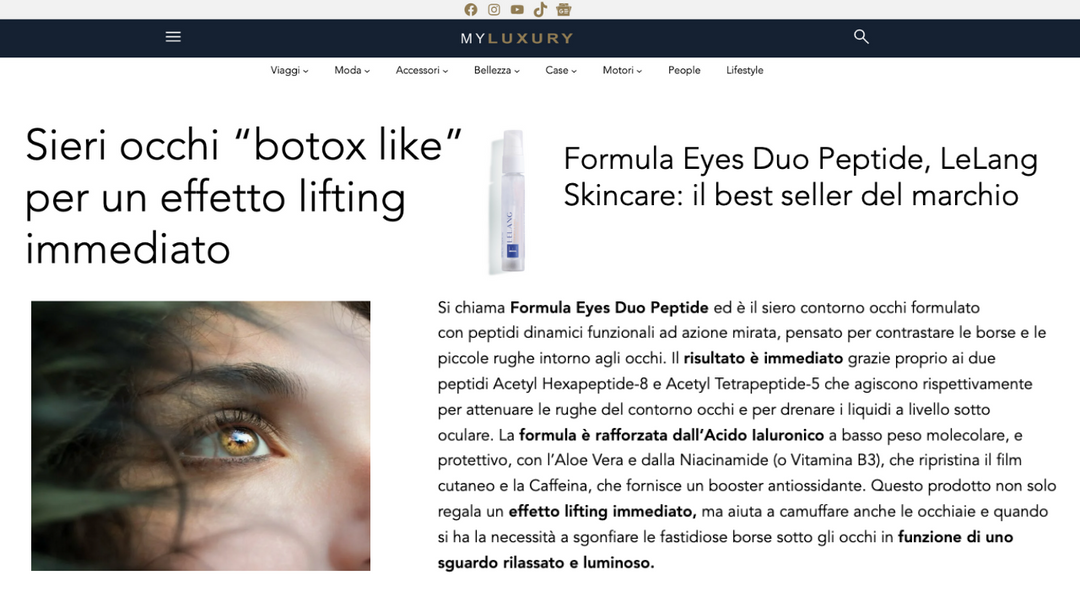Open the Lifestyle section
Viewport: 1080px width, 608px height.
745,70
